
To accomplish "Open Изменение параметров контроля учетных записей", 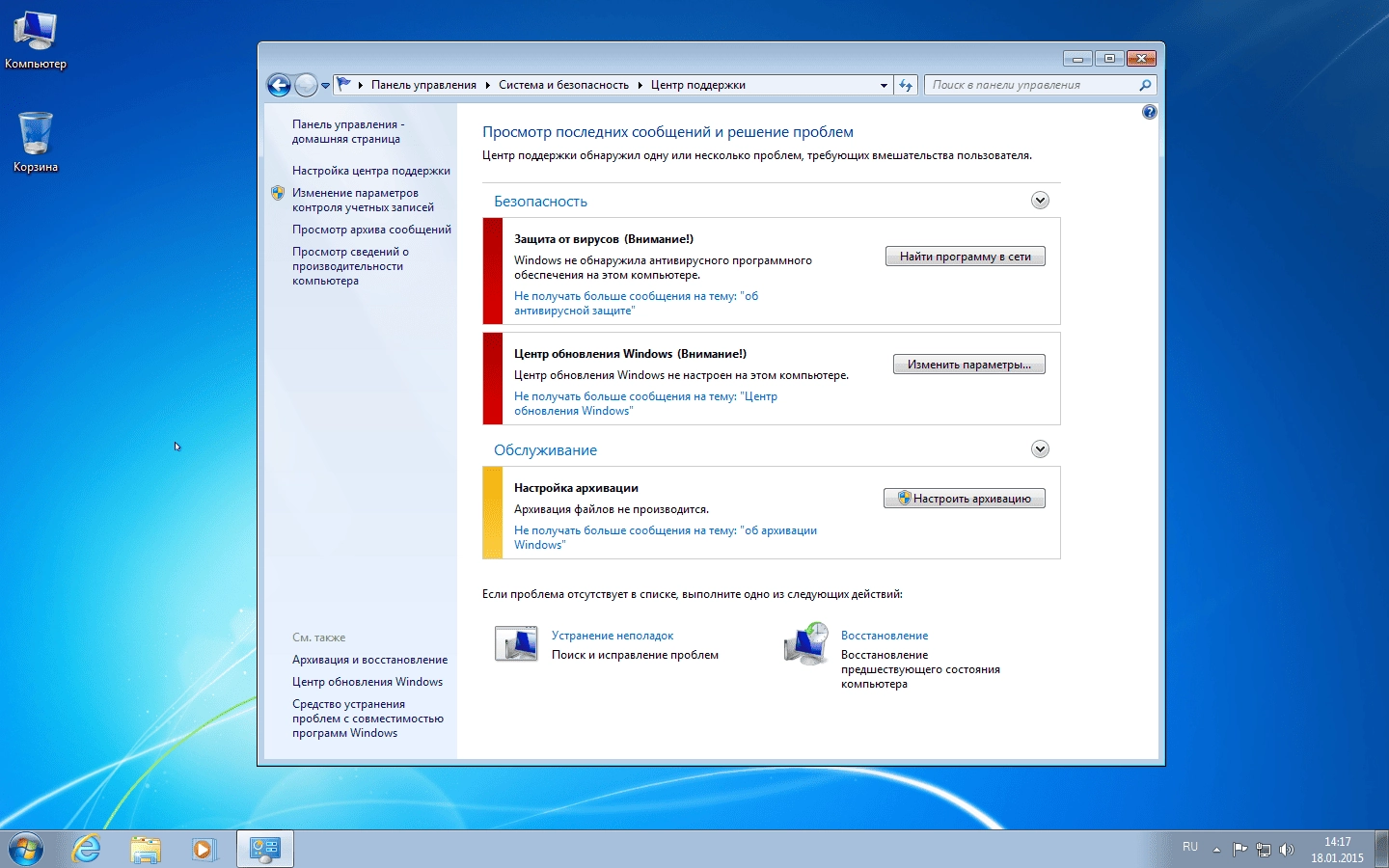I will pos(363,200).
